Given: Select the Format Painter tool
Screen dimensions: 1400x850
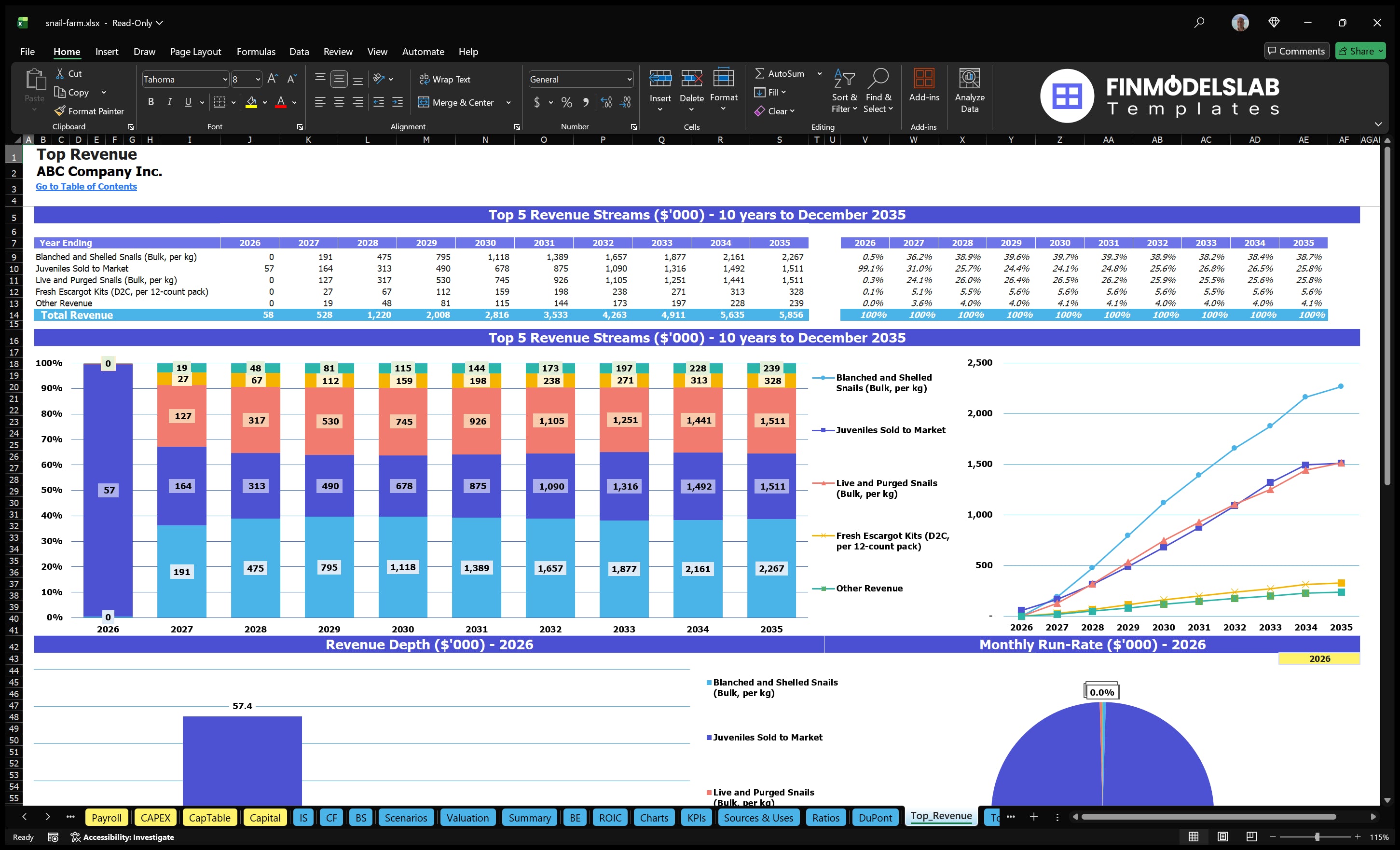Looking at the screenshot, I should (x=89, y=111).
